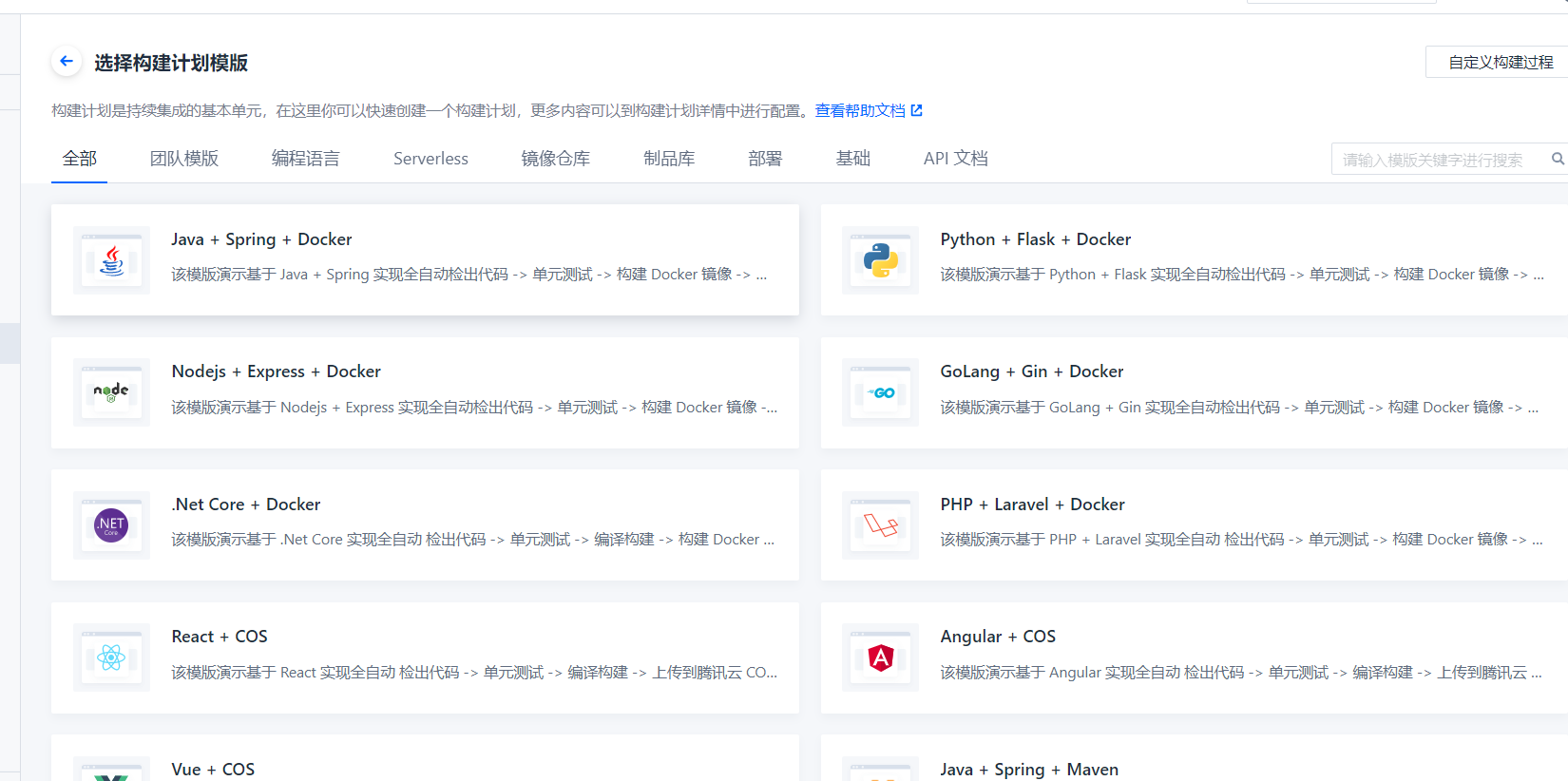Switch to the 制品库 tab
1568x781 pixels.
click(669, 159)
